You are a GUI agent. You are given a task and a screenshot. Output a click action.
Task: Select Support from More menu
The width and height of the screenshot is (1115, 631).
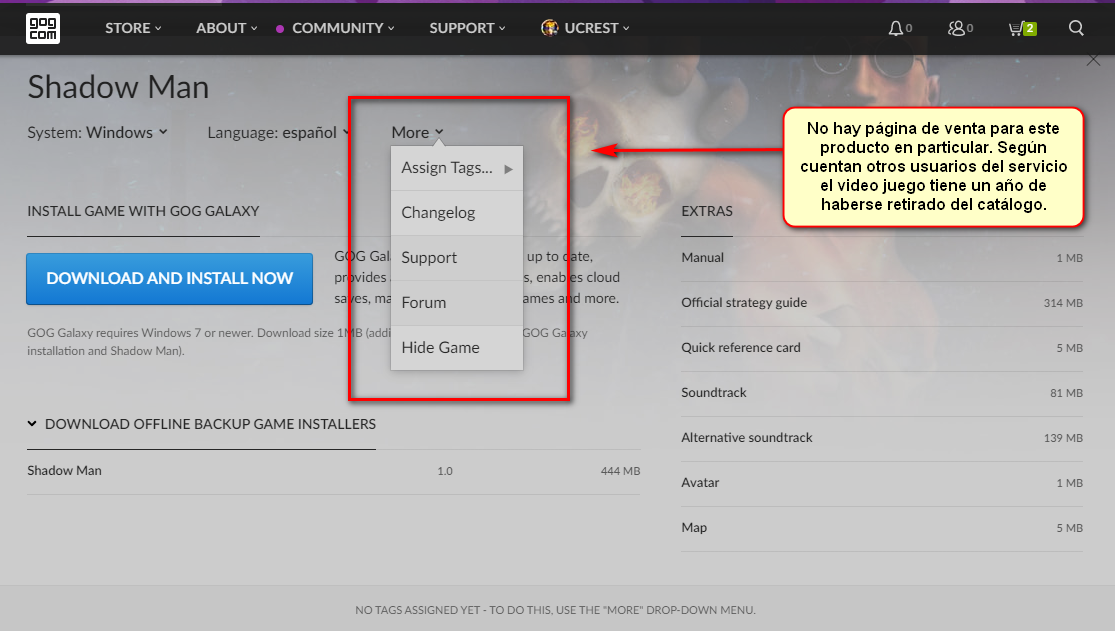(457, 258)
